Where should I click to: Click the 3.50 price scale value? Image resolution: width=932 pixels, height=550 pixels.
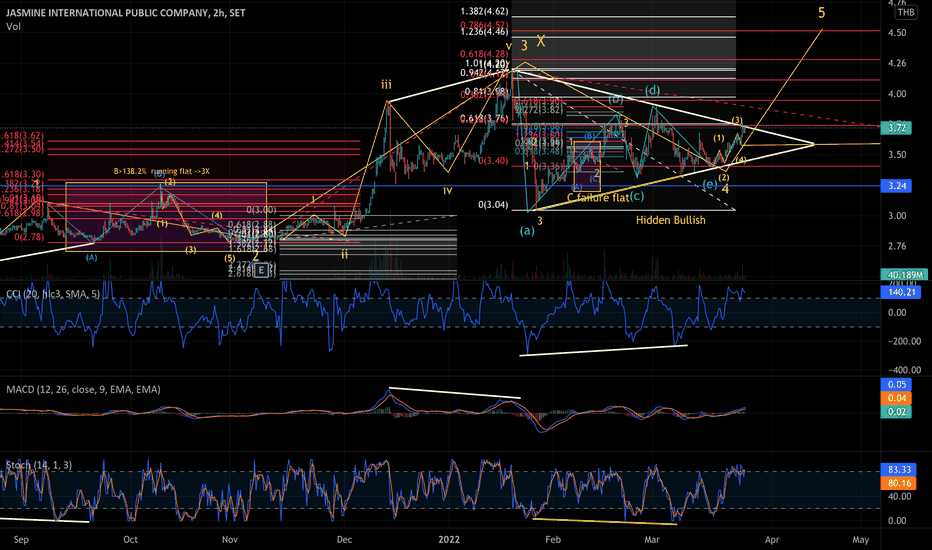click(897, 155)
